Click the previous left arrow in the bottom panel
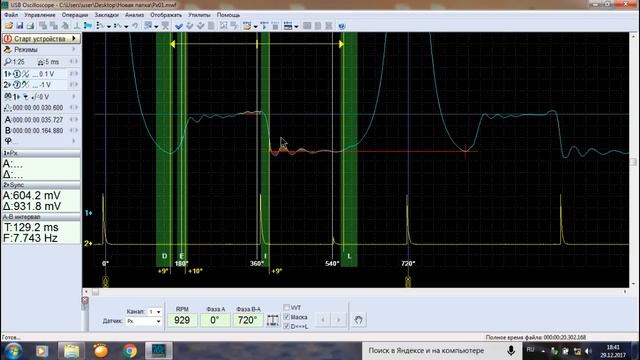The image size is (640, 360). click(323, 320)
